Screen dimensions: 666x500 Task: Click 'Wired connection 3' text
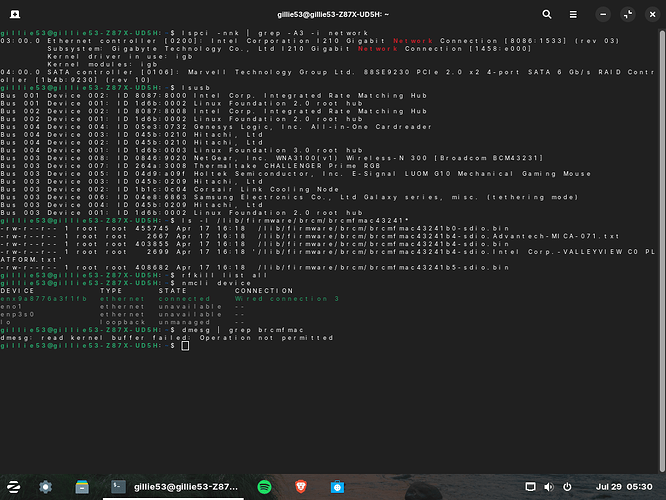coord(287,299)
